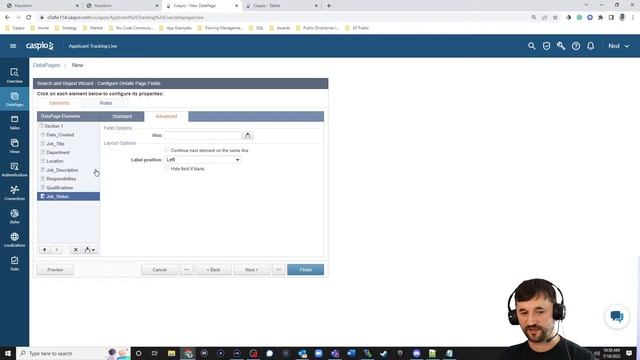This screenshot has height=360, width=640.
Task: Open the options button beside Next
Action: [x=278, y=269]
